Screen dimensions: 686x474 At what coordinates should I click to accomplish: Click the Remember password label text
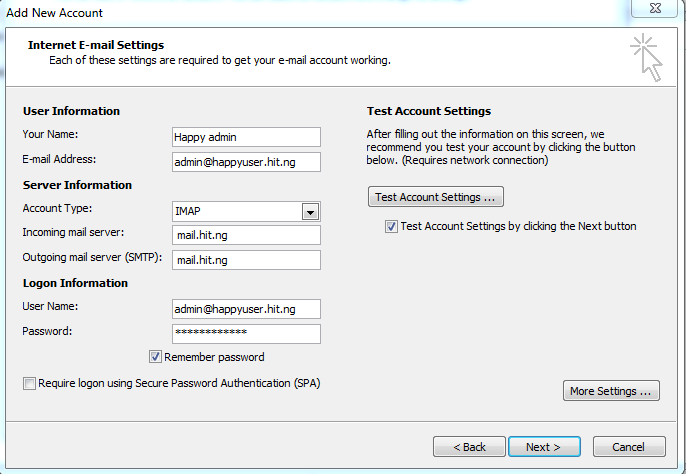(x=214, y=357)
